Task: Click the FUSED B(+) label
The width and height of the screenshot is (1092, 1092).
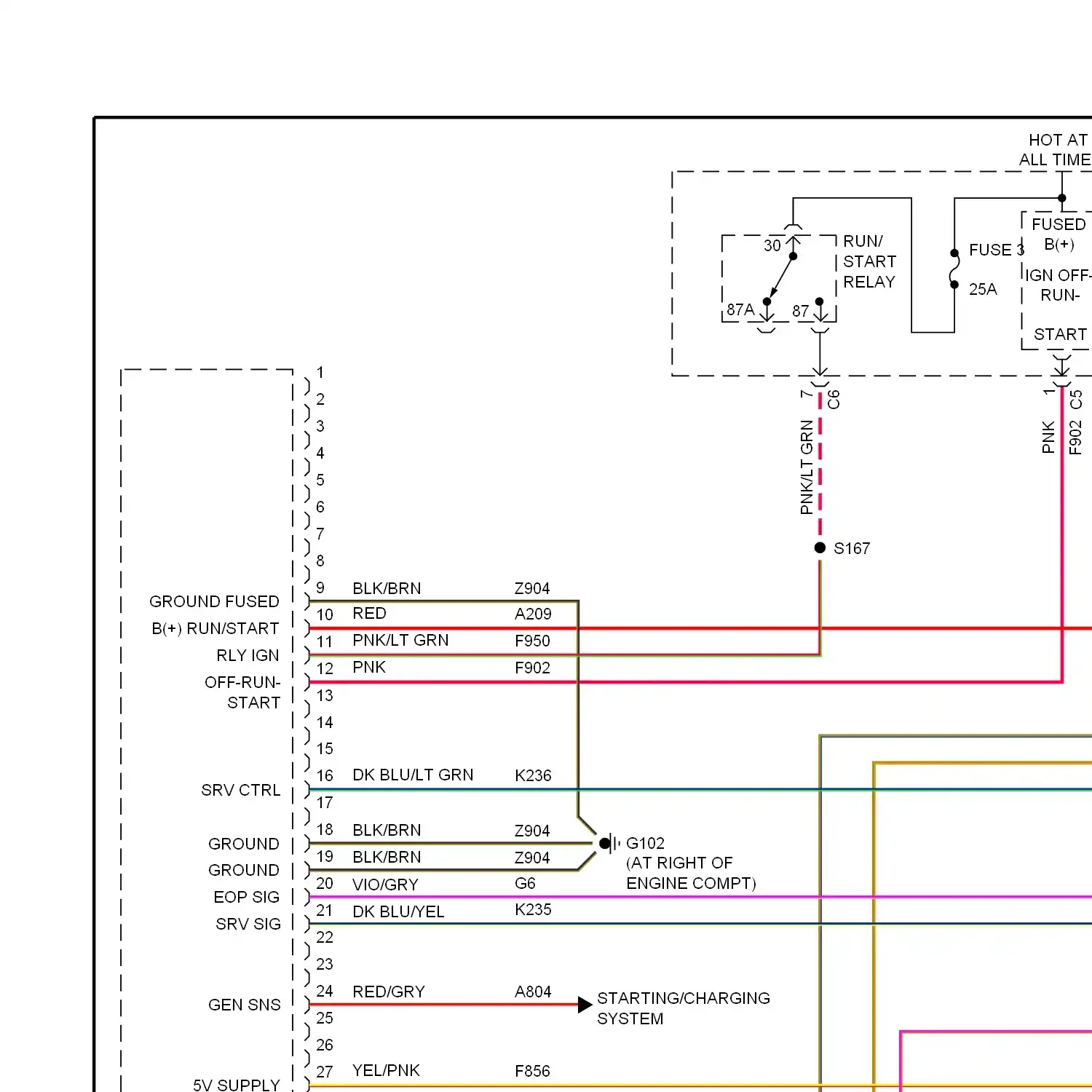Action: (x=1059, y=234)
